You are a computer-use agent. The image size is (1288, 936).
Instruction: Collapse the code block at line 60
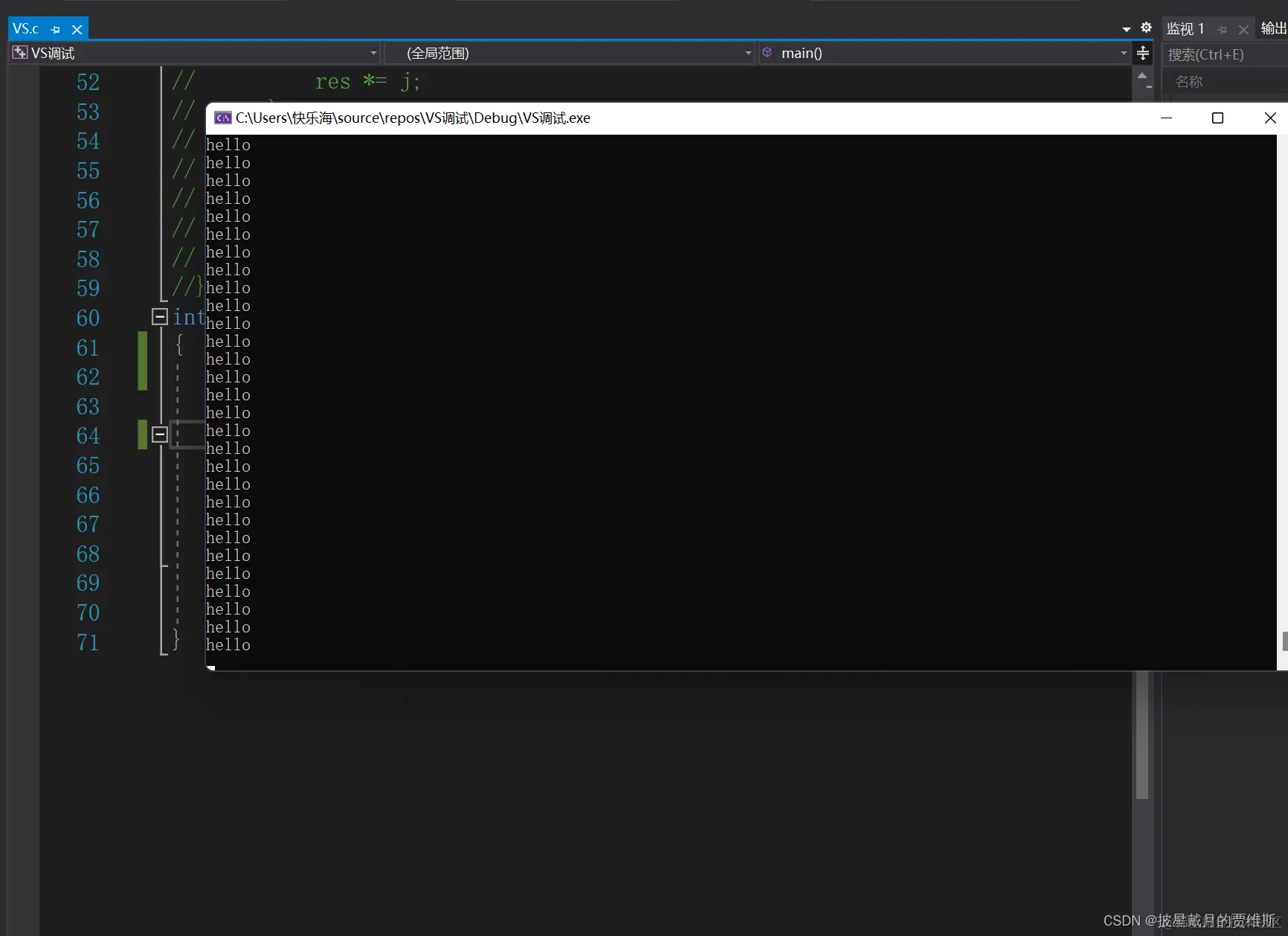(159, 317)
